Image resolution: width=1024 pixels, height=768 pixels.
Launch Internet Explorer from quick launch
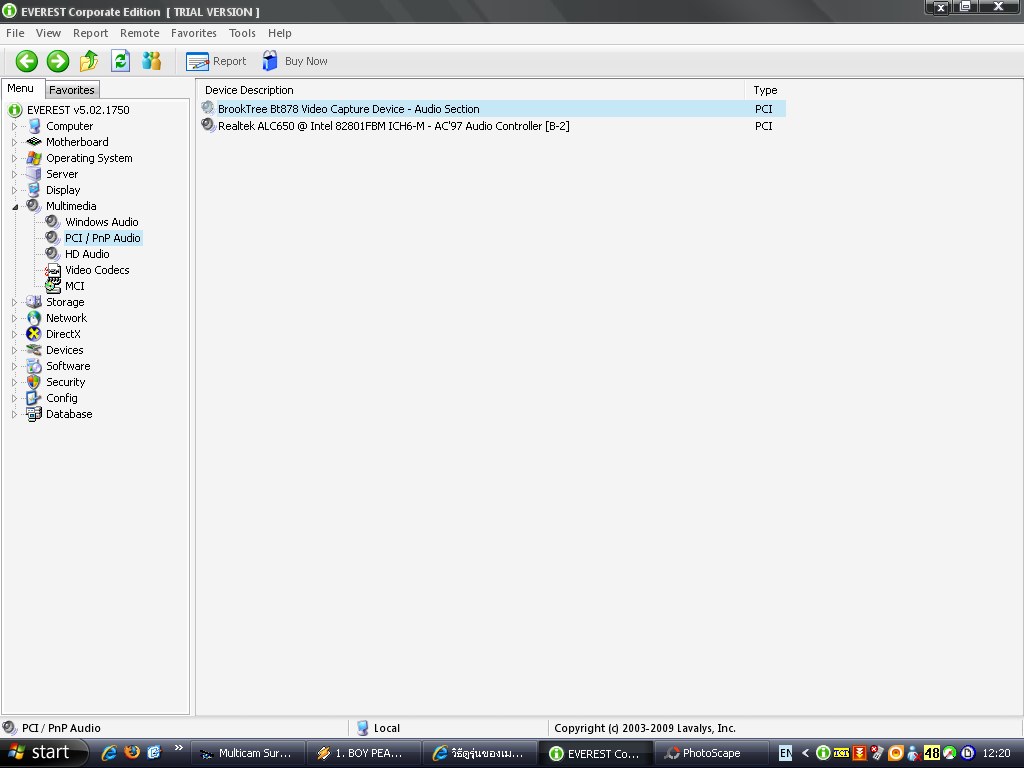tap(109, 753)
